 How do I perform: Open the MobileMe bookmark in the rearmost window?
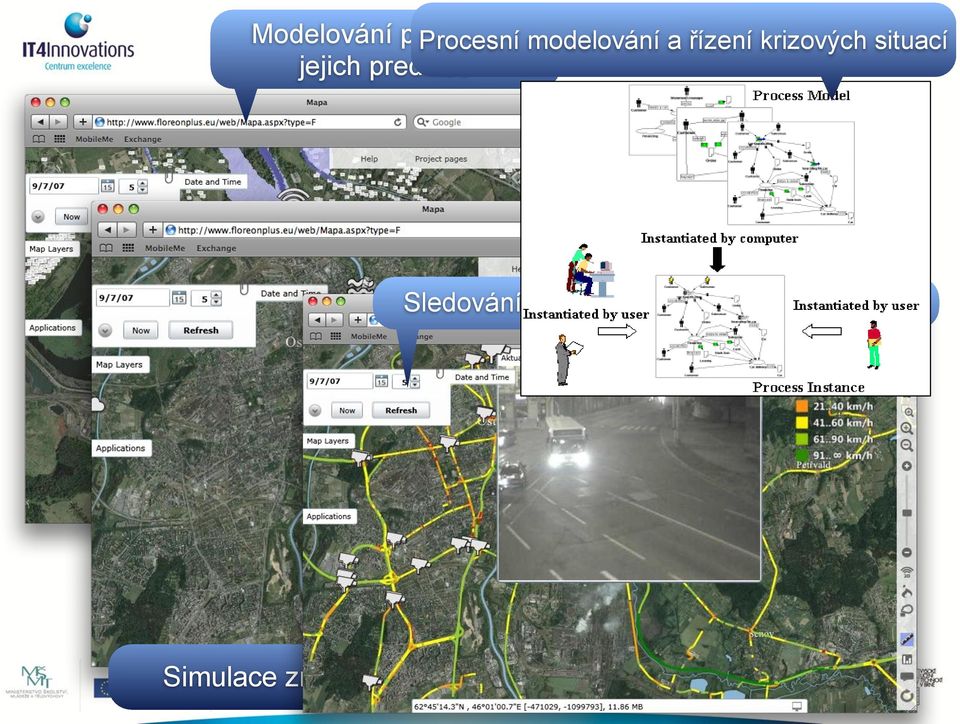[94, 139]
